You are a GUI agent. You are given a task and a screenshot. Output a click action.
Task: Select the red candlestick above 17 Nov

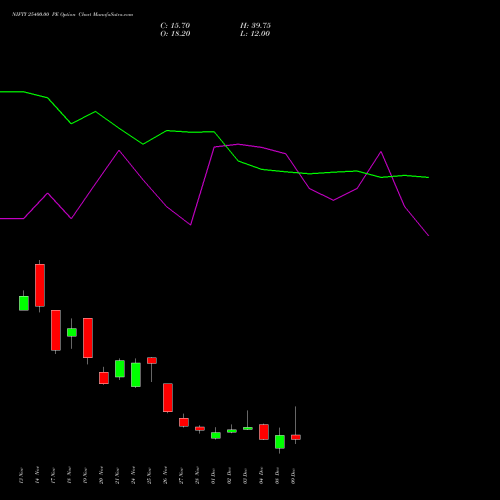tap(56, 330)
